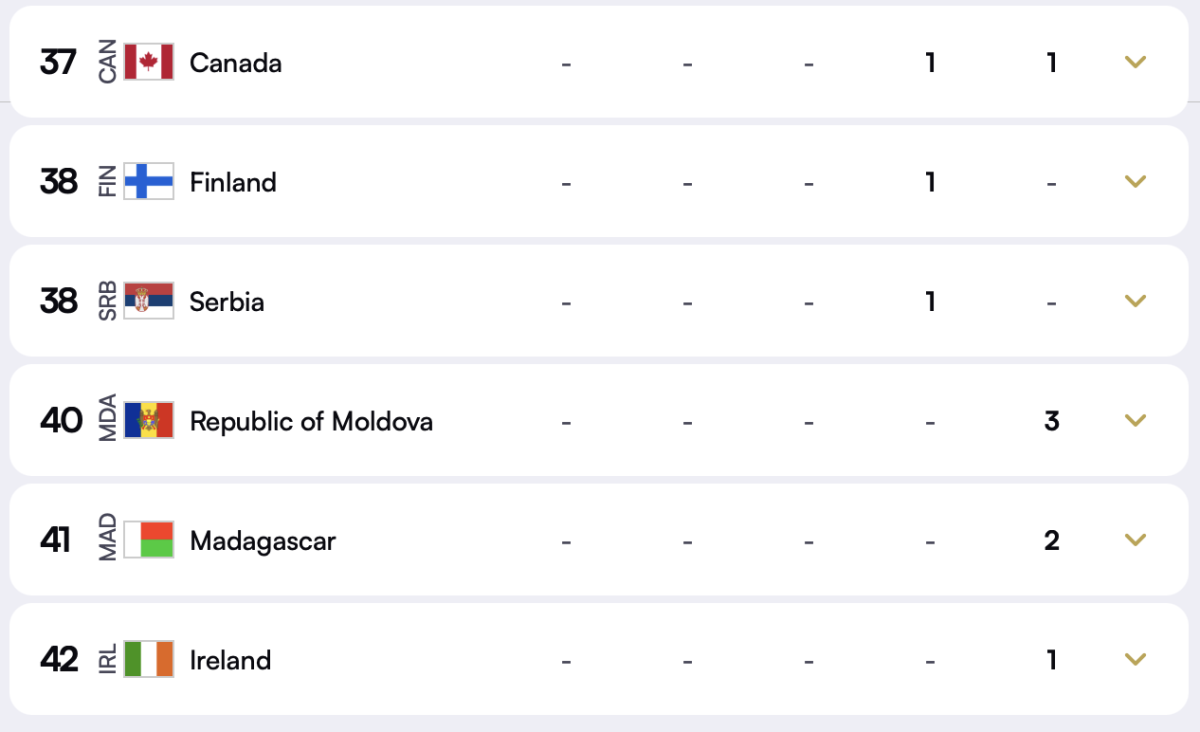
Task: Click the Madagascar country name
Action: [x=263, y=541]
